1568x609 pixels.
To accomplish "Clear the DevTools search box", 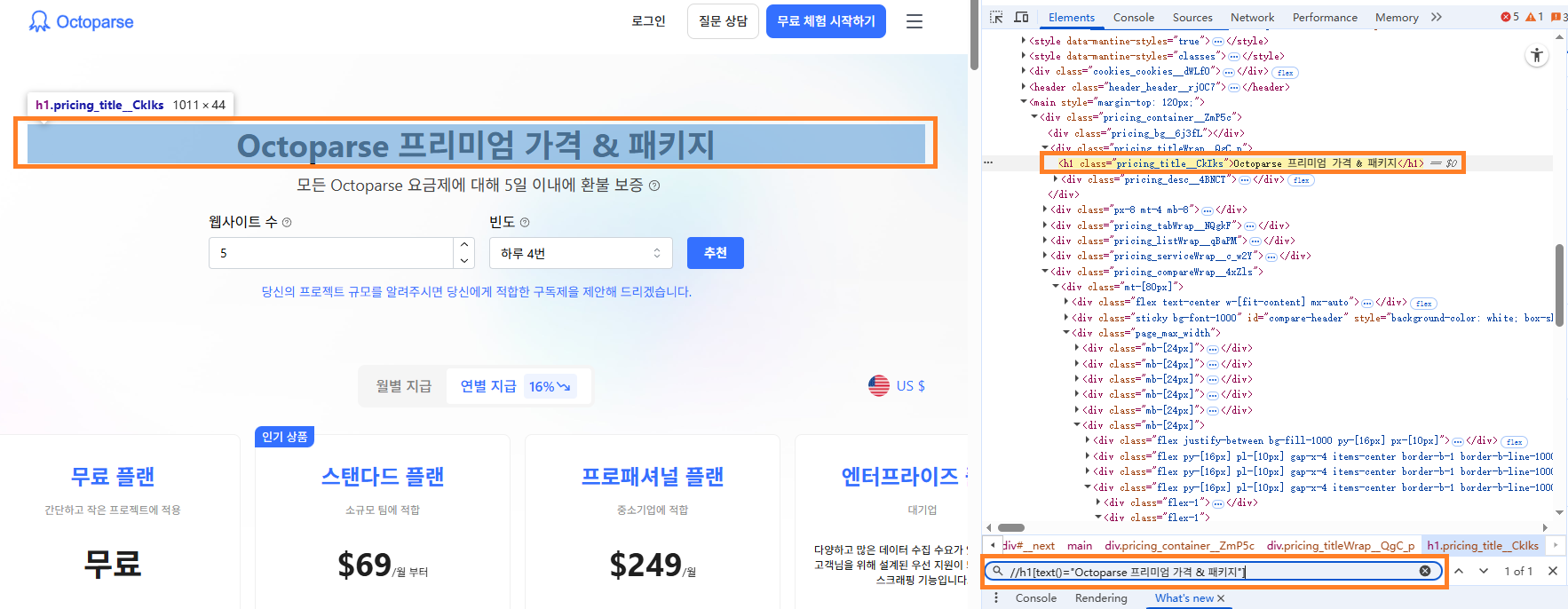I will pos(1425,571).
